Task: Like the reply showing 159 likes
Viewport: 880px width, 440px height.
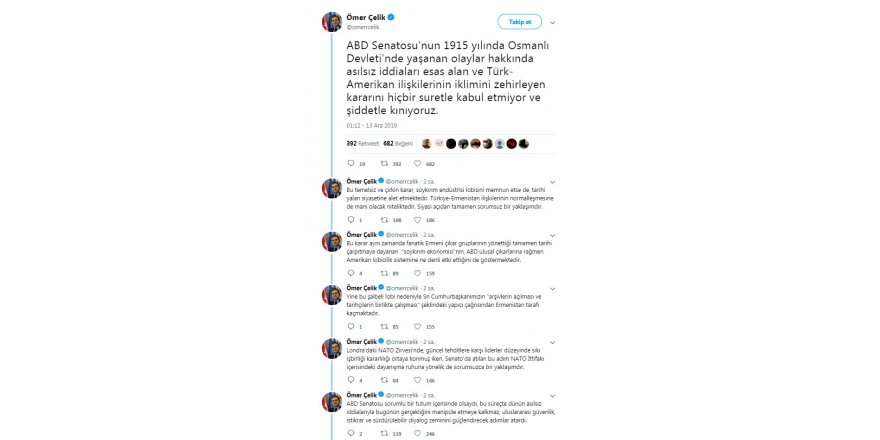Action: click(x=417, y=273)
